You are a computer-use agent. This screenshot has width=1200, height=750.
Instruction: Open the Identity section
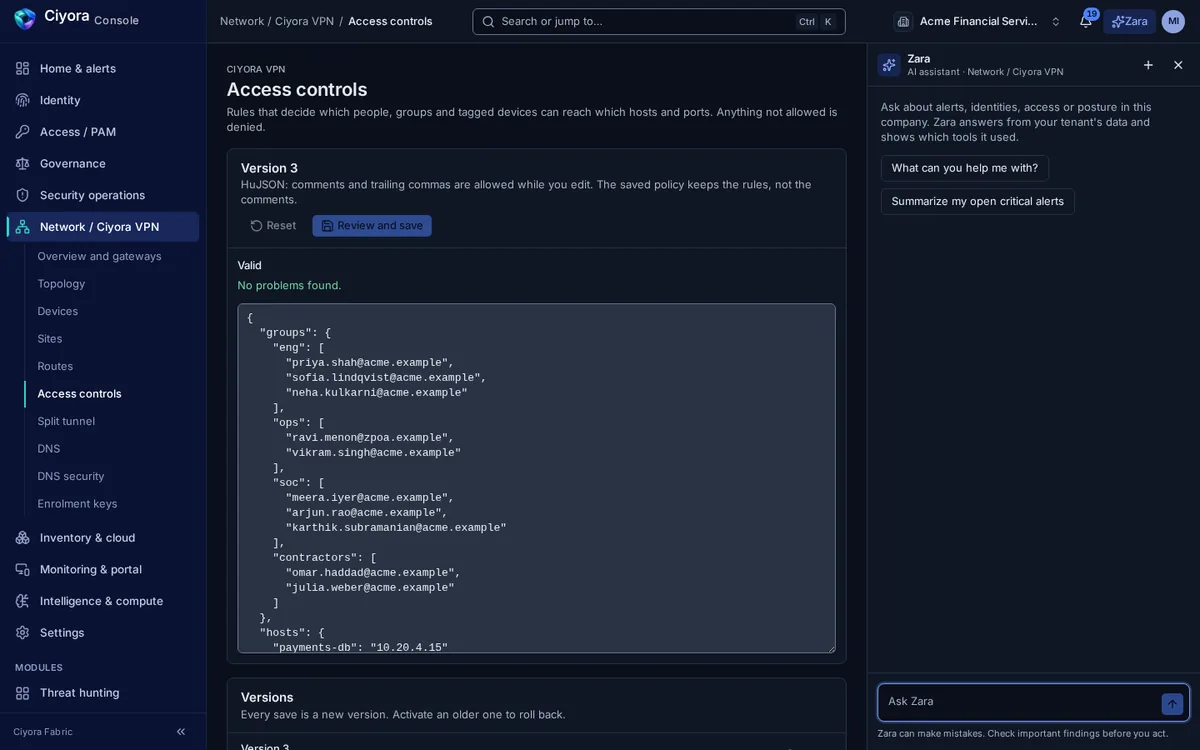tap(103, 100)
